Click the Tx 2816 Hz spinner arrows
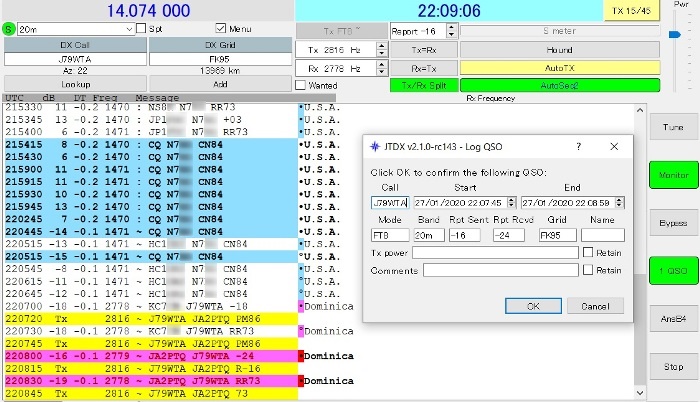The image size is (700, 402). pos(382,50)
